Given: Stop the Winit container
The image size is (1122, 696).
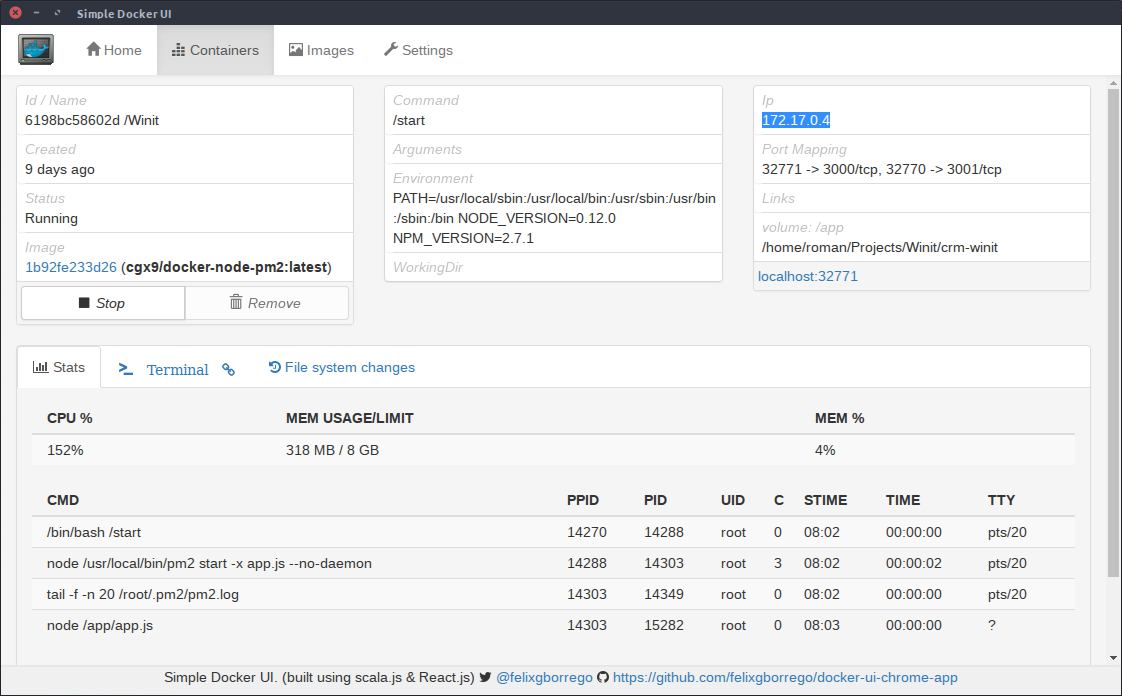Looking at the screenshot, I should click(103, 303).
